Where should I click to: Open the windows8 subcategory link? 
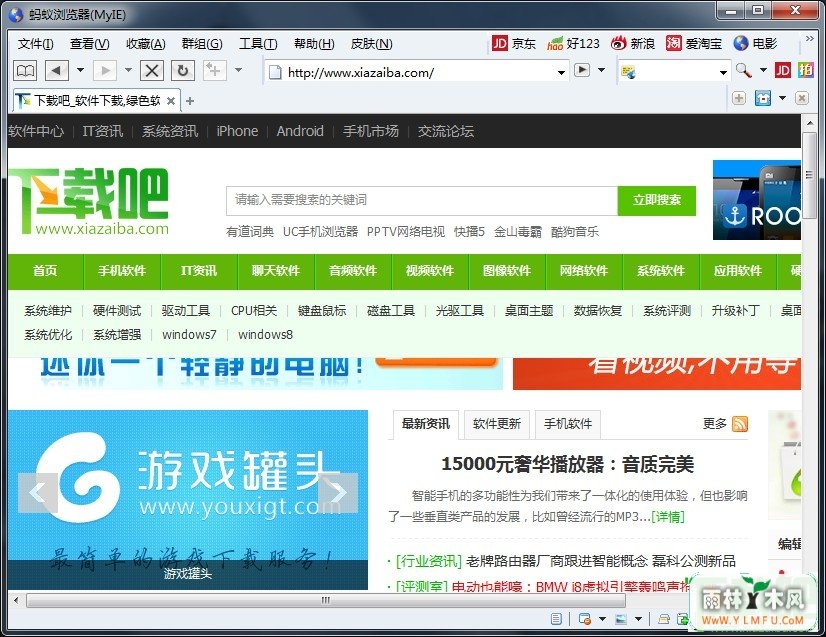(x=265, y=335)
